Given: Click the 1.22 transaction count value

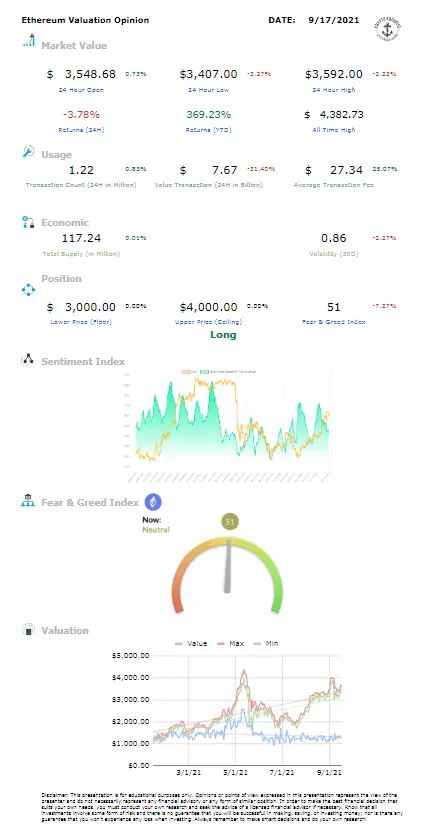Looking at the screenshot, I should 81,170.
